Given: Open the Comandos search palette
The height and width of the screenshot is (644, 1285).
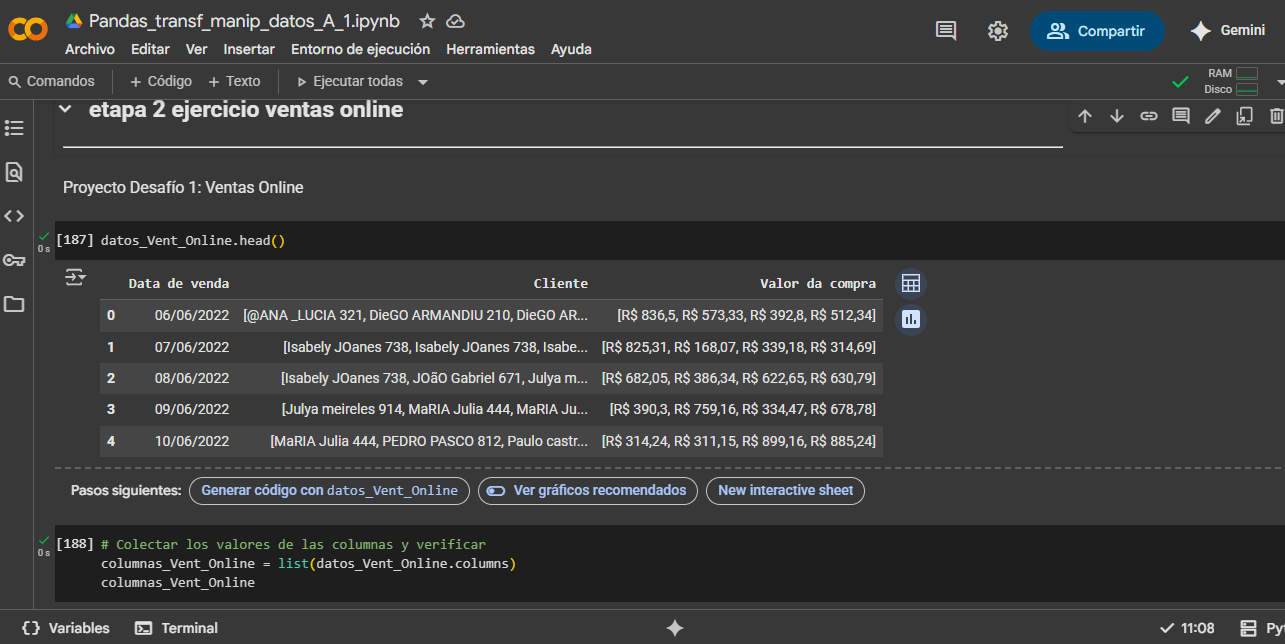Looking at the screenshot, I should (x=51, y=82).
